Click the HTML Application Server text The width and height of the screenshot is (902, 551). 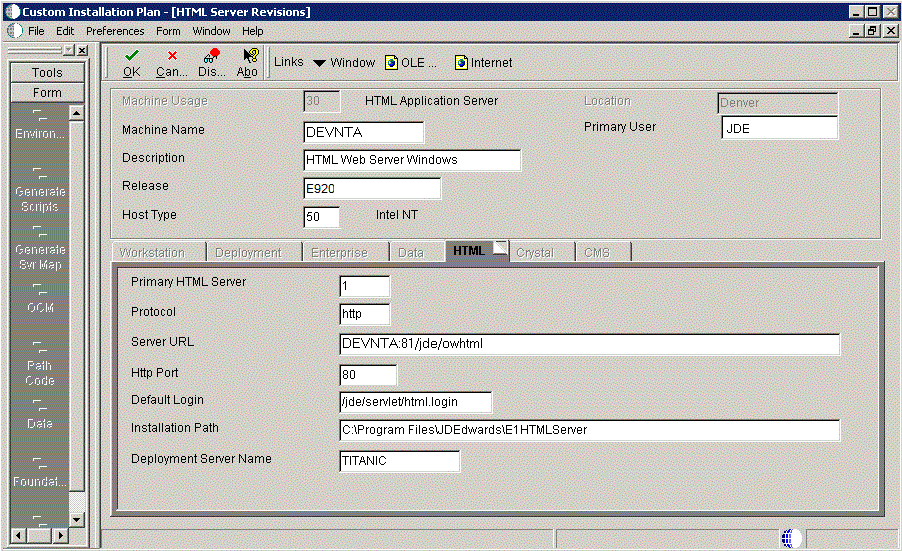431,101
